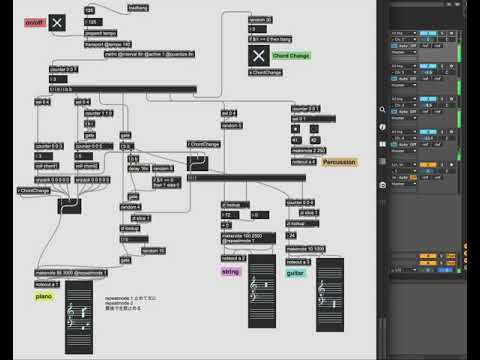Toggle solo S on the Ch. 3 track
The image size is (480, 360).
click(442, 66)
